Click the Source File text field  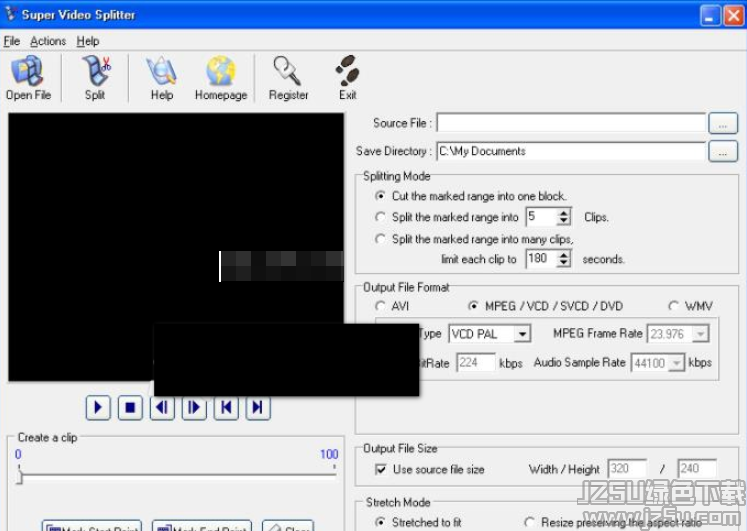tap(571, 123)
